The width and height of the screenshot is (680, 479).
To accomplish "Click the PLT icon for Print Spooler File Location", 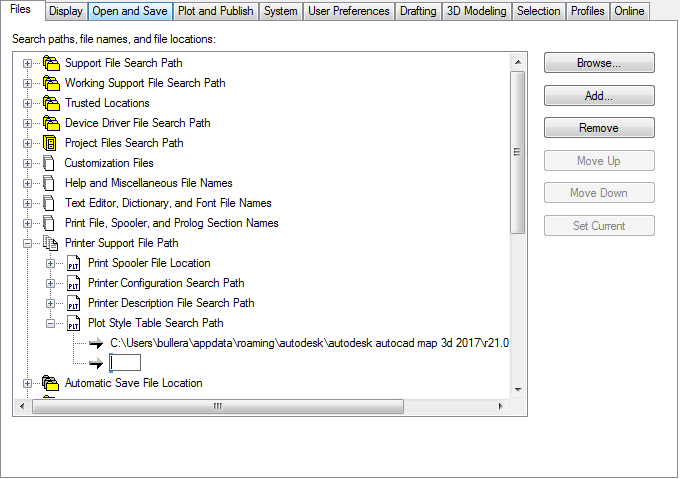I will [73, 263].
